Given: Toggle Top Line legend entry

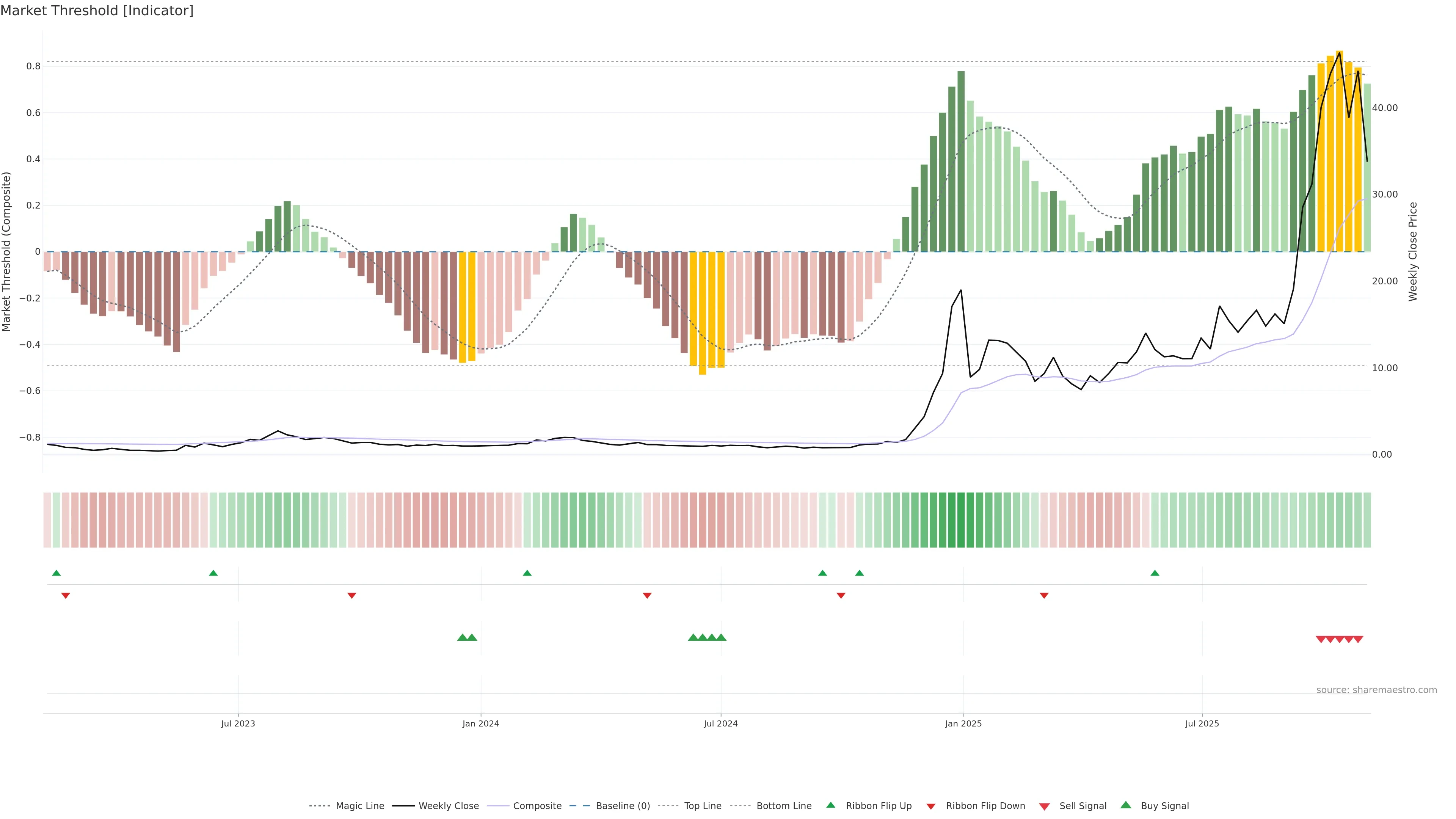Looking at the screenshot, I should tap(703, 806).
